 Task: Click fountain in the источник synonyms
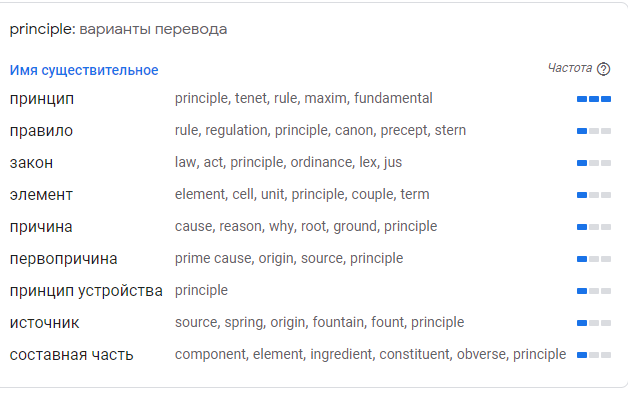click(x=339, y=322)
